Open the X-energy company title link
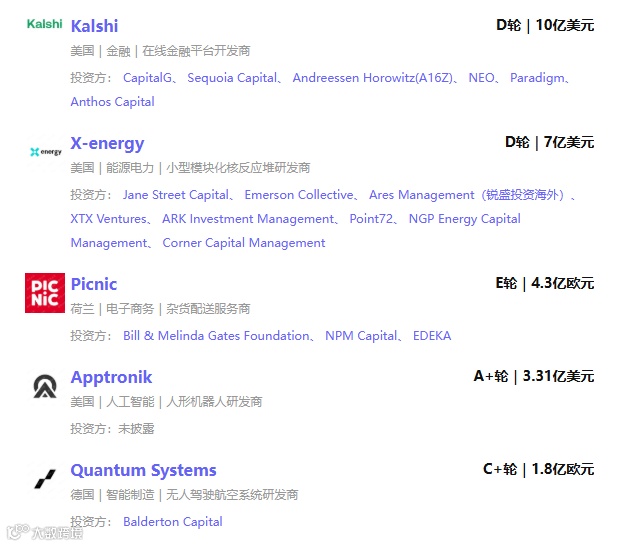626x546 pixels. (107, 143)
